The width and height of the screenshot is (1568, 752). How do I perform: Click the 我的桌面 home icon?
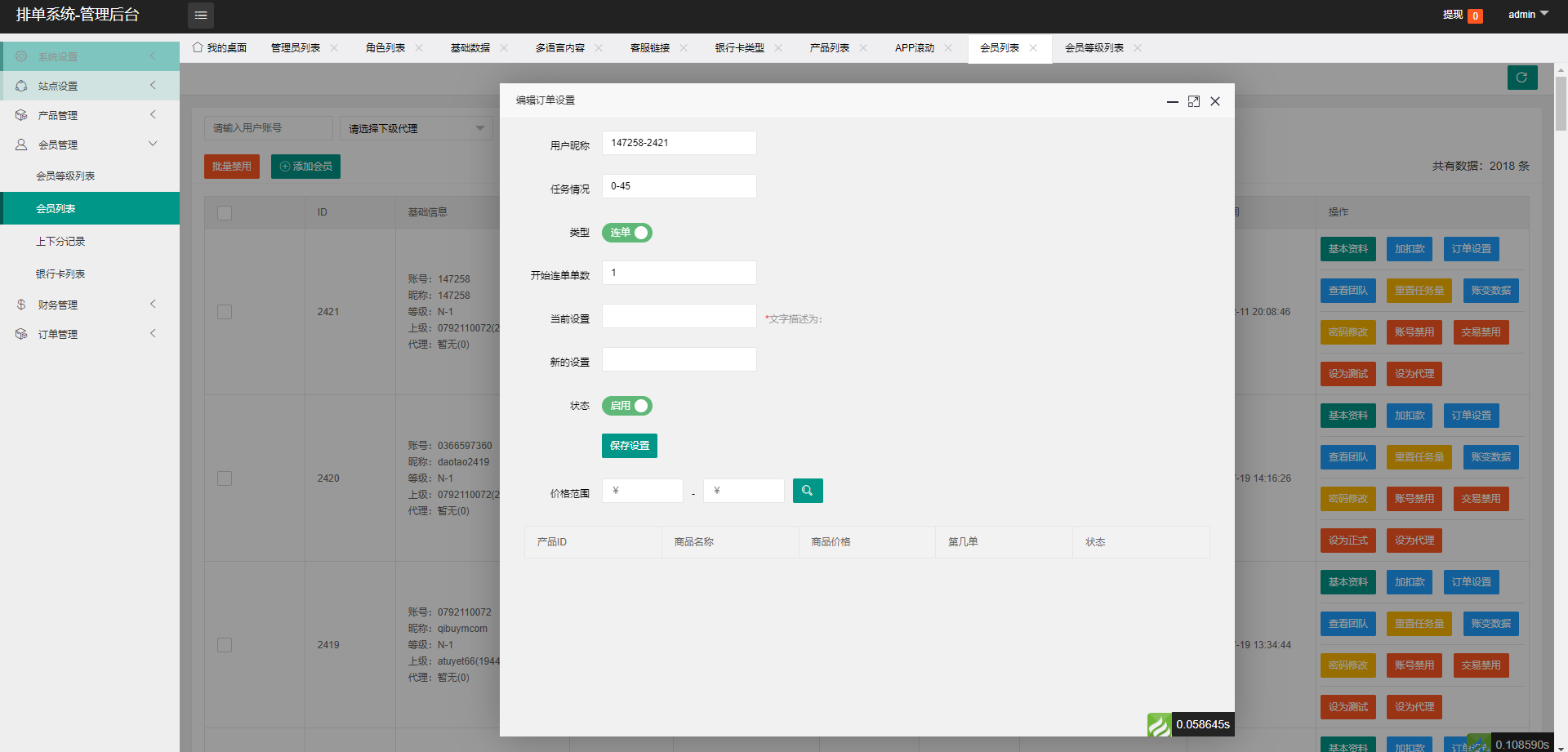click(198, 48)
